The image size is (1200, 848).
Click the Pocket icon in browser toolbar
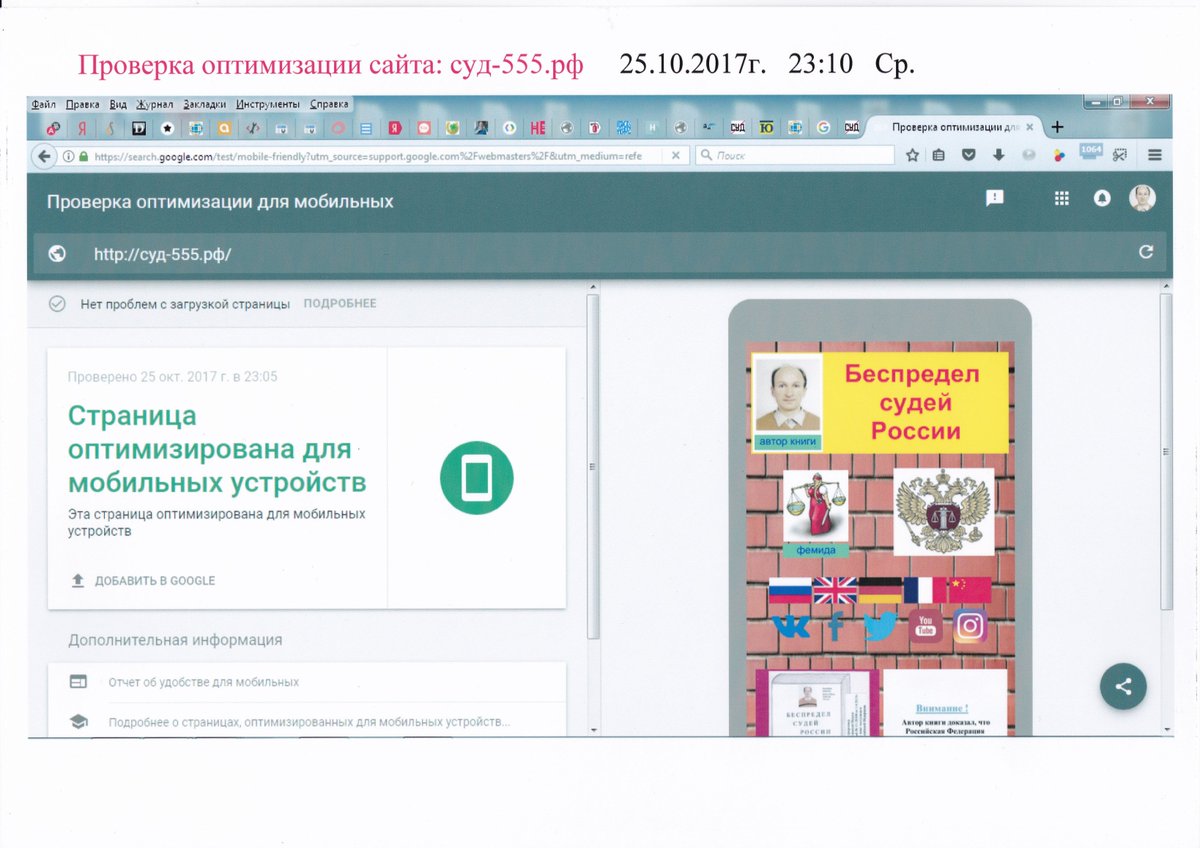click(969, 155)
